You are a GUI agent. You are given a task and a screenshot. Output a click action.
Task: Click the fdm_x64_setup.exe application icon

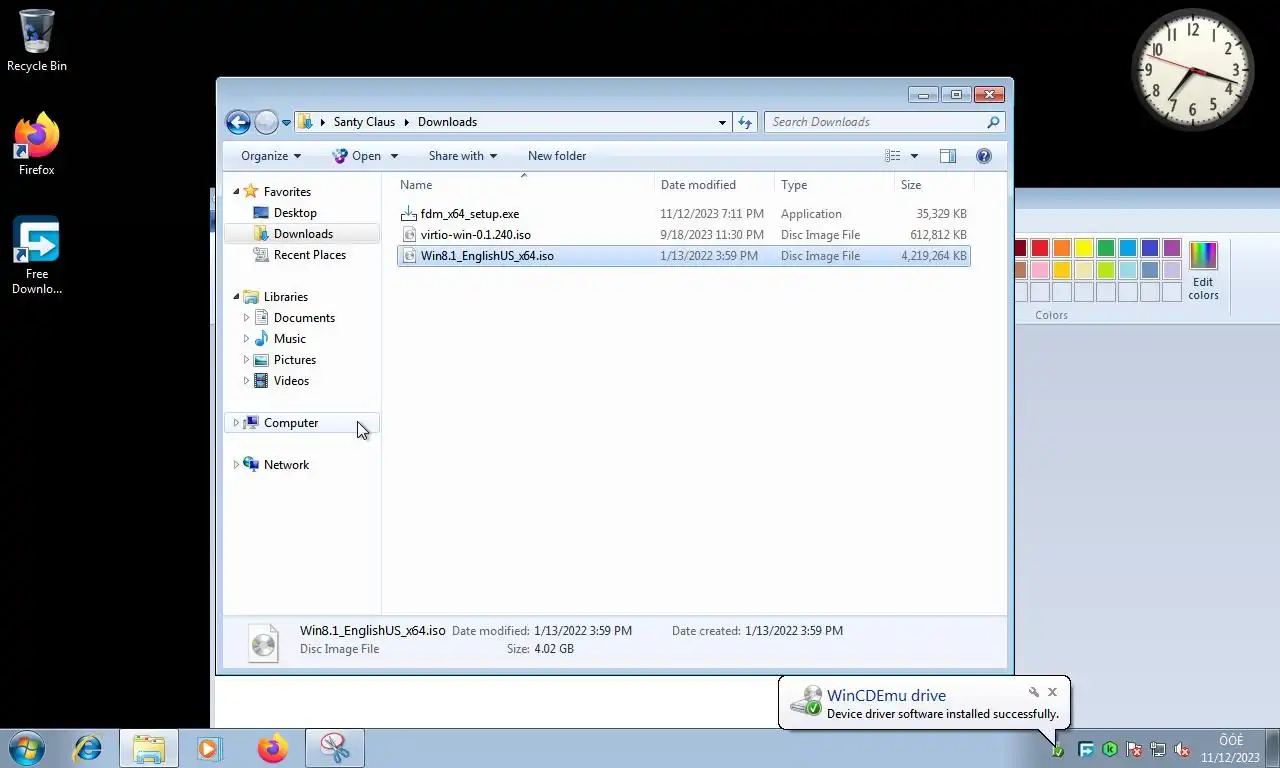click(408, 214)
